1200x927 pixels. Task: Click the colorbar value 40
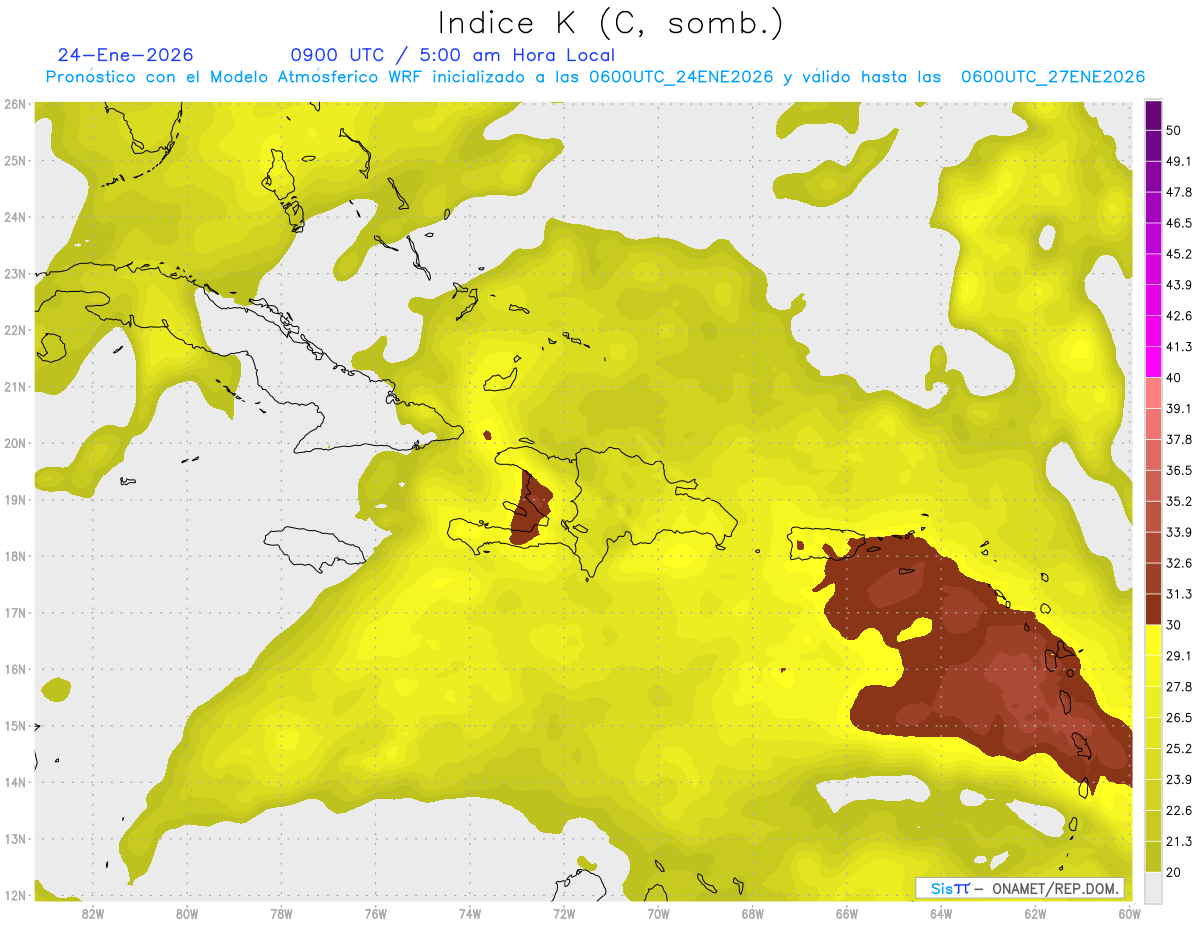[x=1175, y=377]
